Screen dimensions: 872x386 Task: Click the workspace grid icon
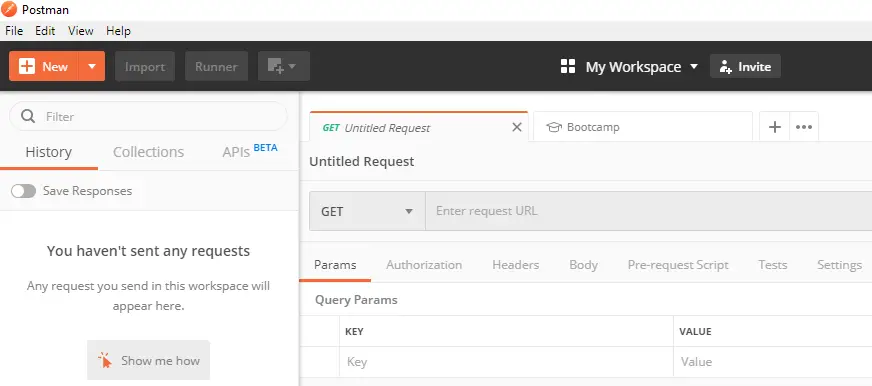point(568,67)
